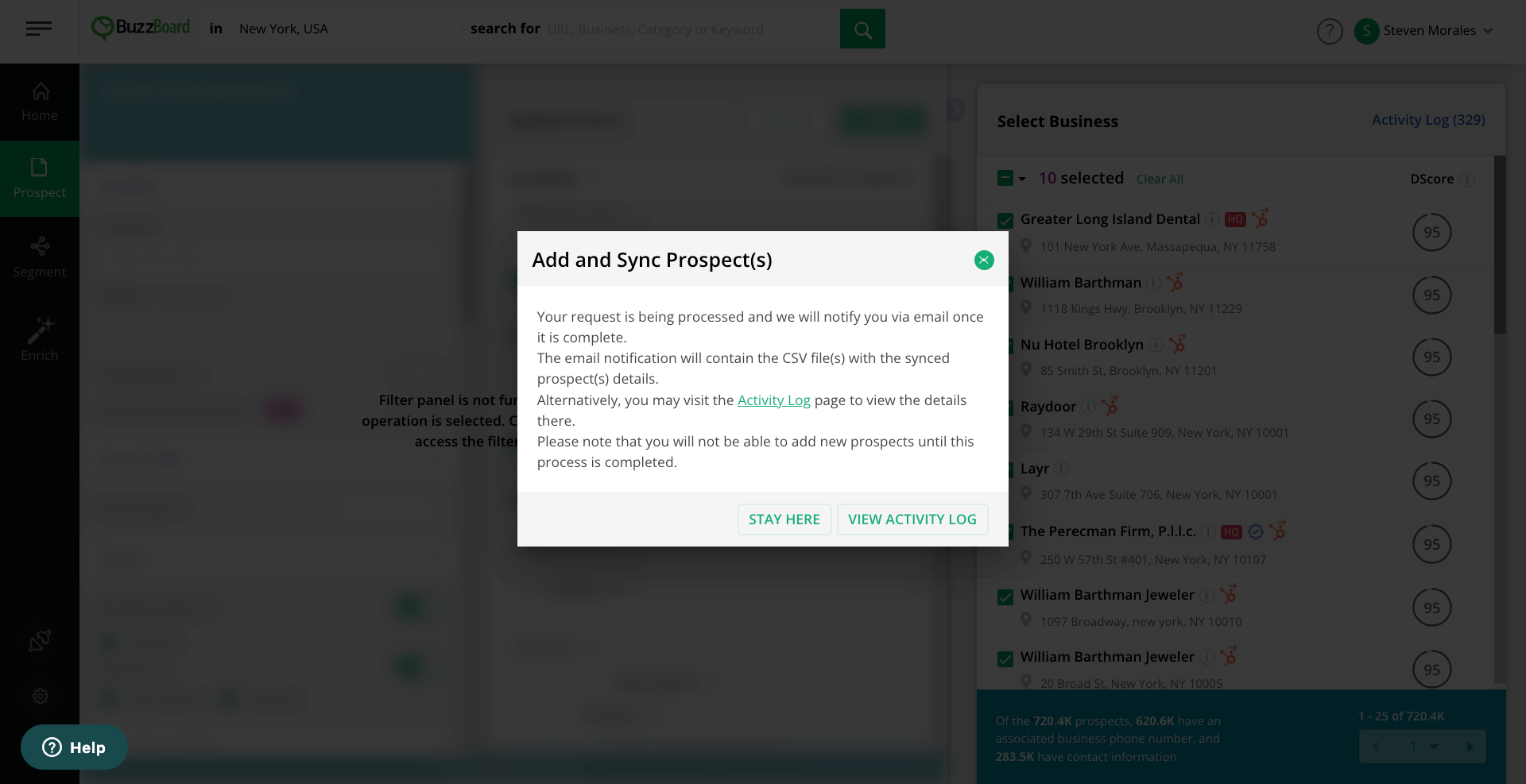The height and width of the screenshot is (784, 1526).
Task: Click HubSpot icon for Raydoor
Action: [1110, 405]
